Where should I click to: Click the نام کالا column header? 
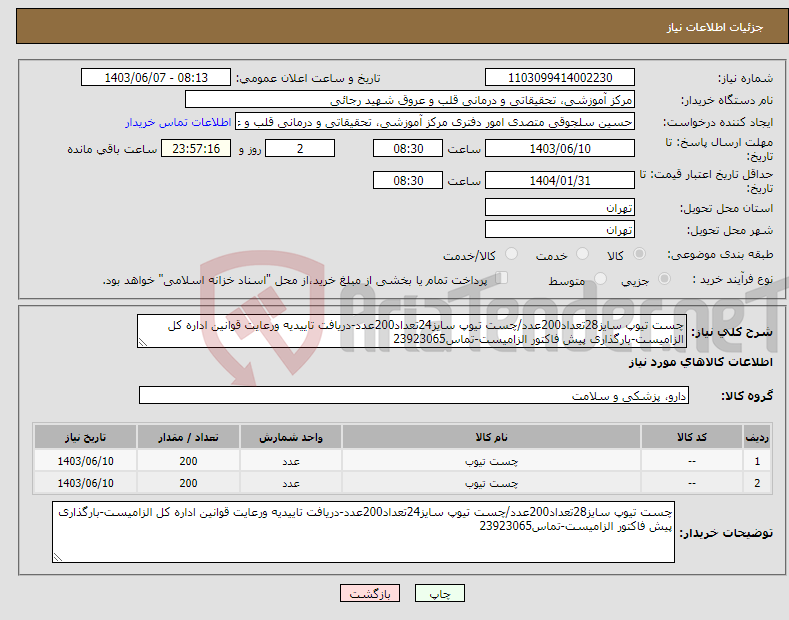click(491, 437)
